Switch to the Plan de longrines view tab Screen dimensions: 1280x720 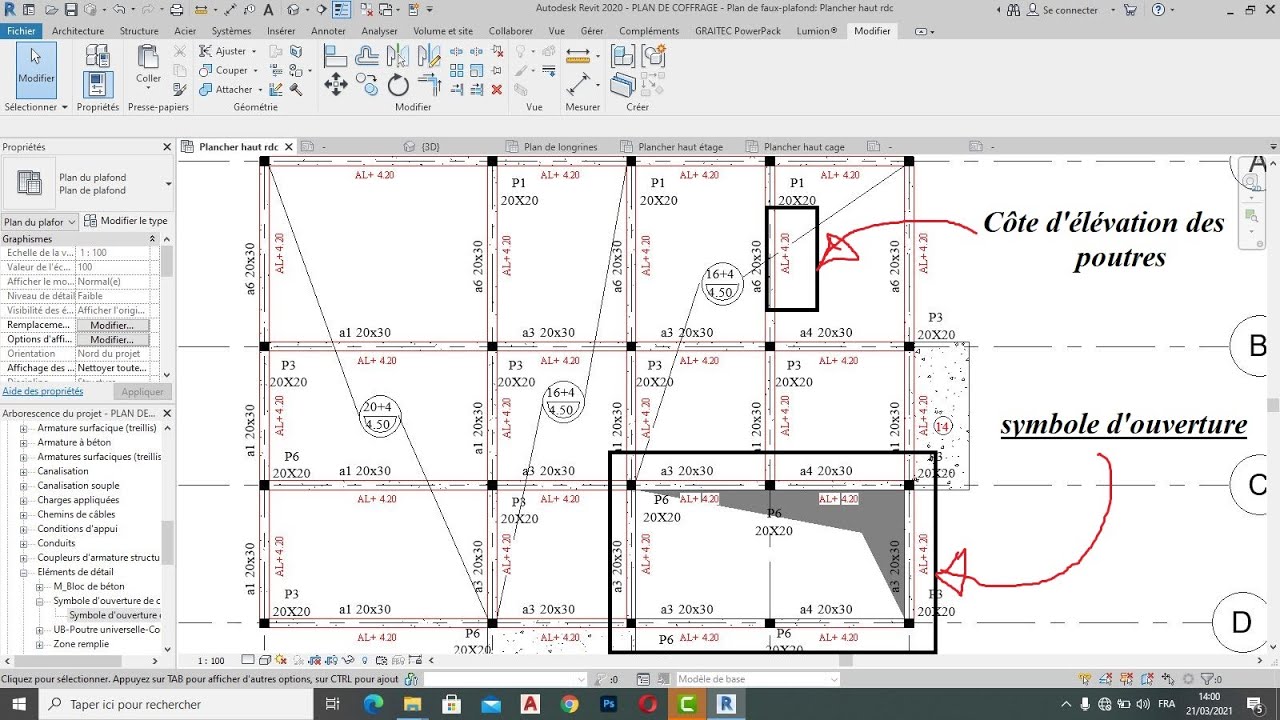click(x=560, y=147)
